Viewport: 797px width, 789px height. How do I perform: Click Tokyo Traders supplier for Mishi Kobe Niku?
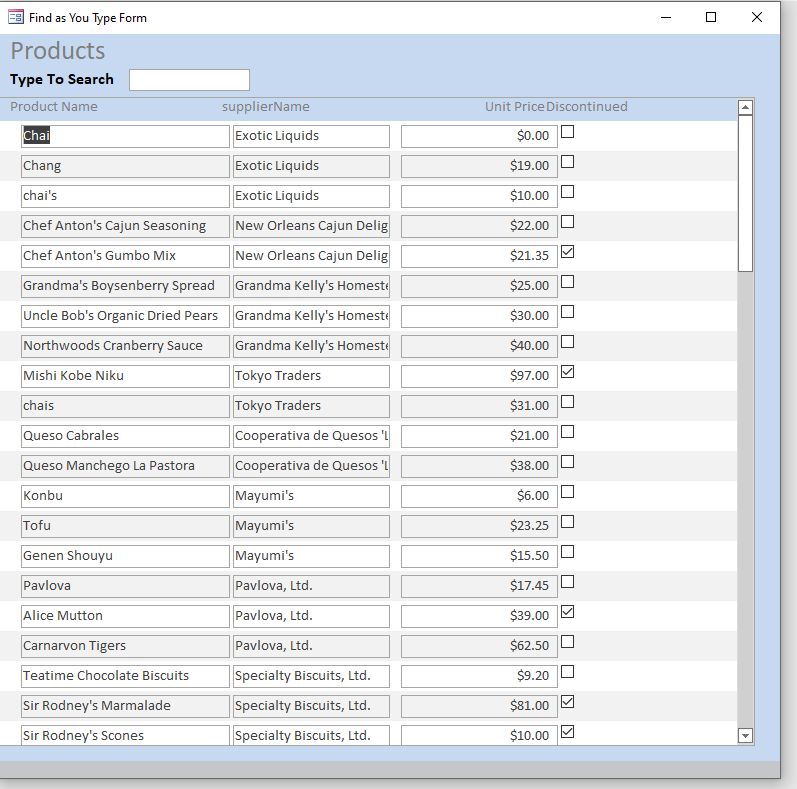click(311, 376)
